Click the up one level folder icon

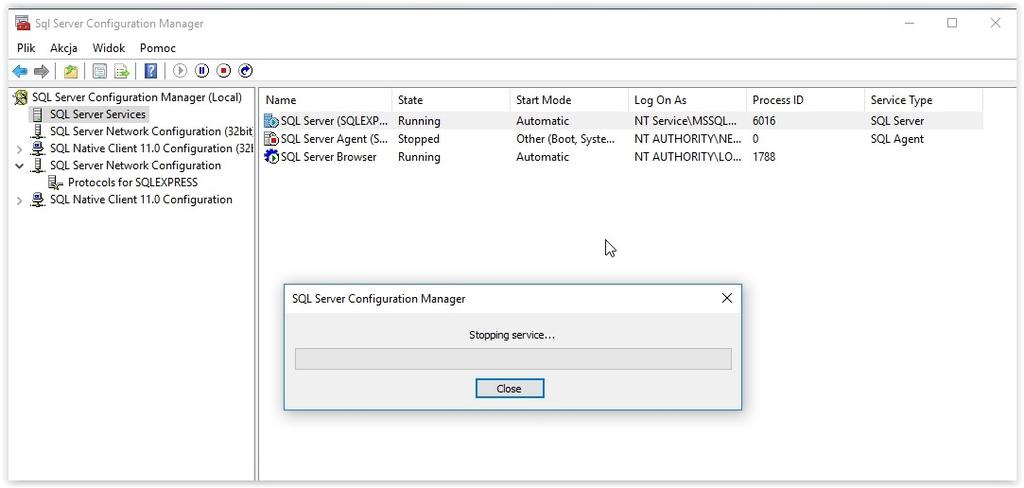(x=71, y=71)
